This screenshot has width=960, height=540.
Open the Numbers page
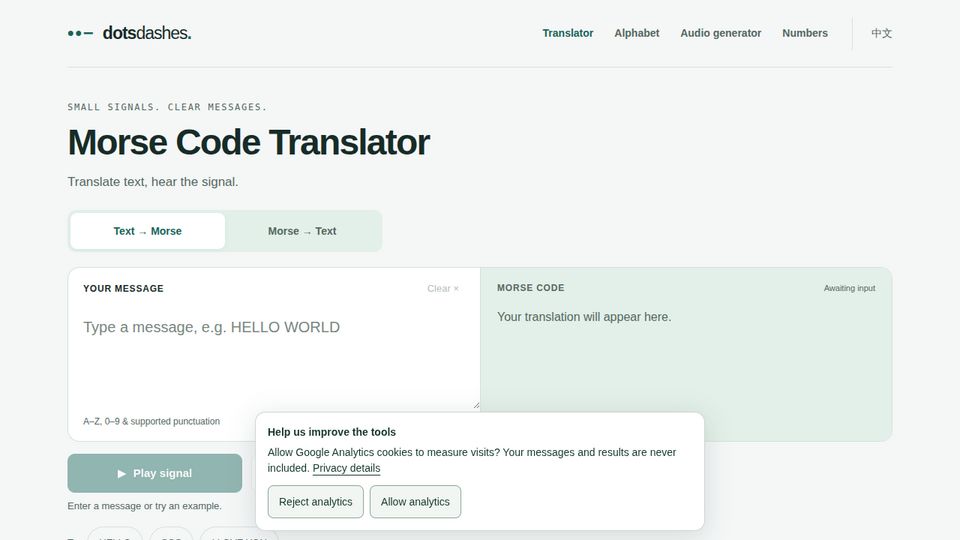coord(804,33)
